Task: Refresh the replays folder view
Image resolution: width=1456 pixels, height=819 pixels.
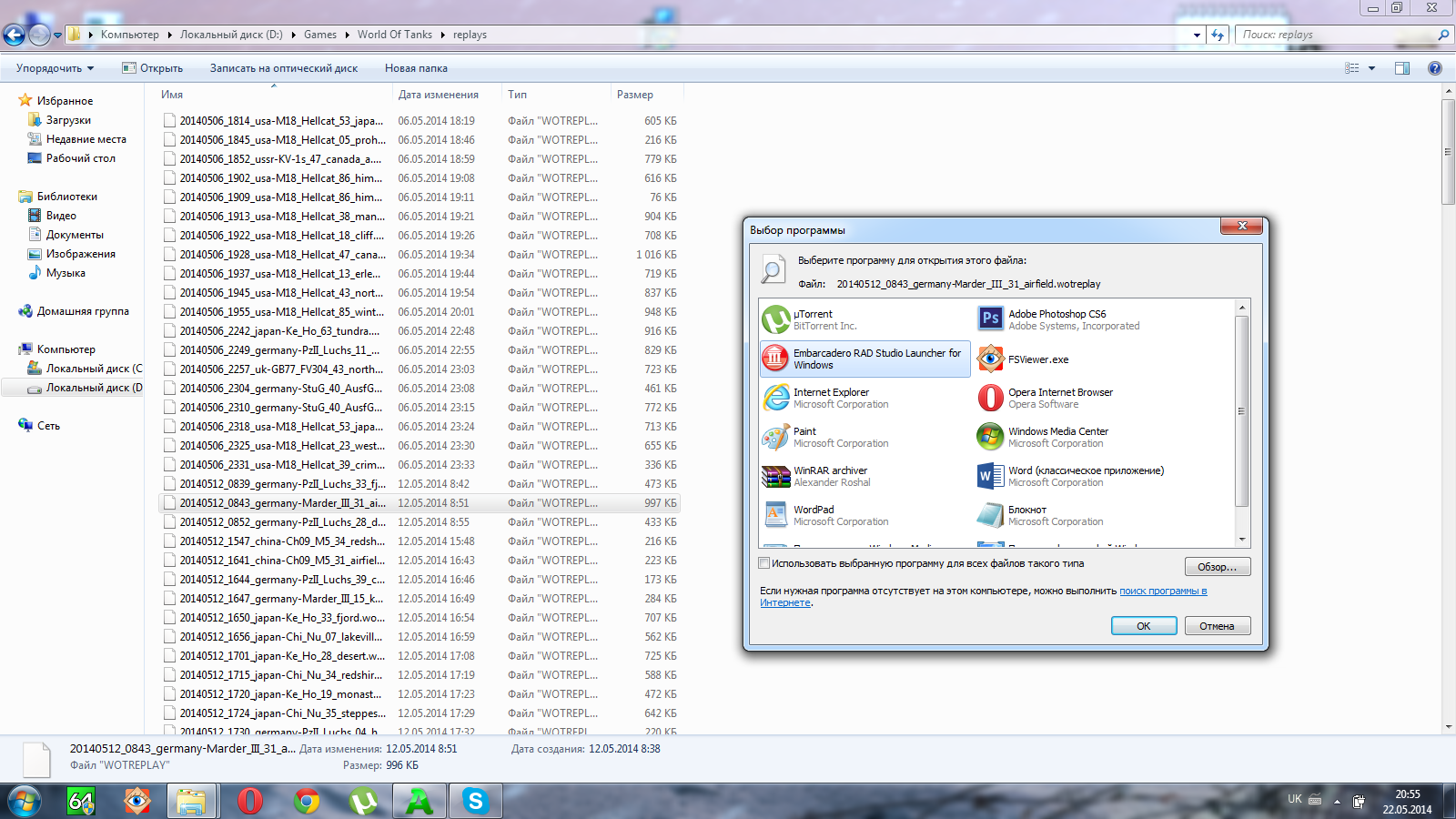Action: [x=1218, y=35]
